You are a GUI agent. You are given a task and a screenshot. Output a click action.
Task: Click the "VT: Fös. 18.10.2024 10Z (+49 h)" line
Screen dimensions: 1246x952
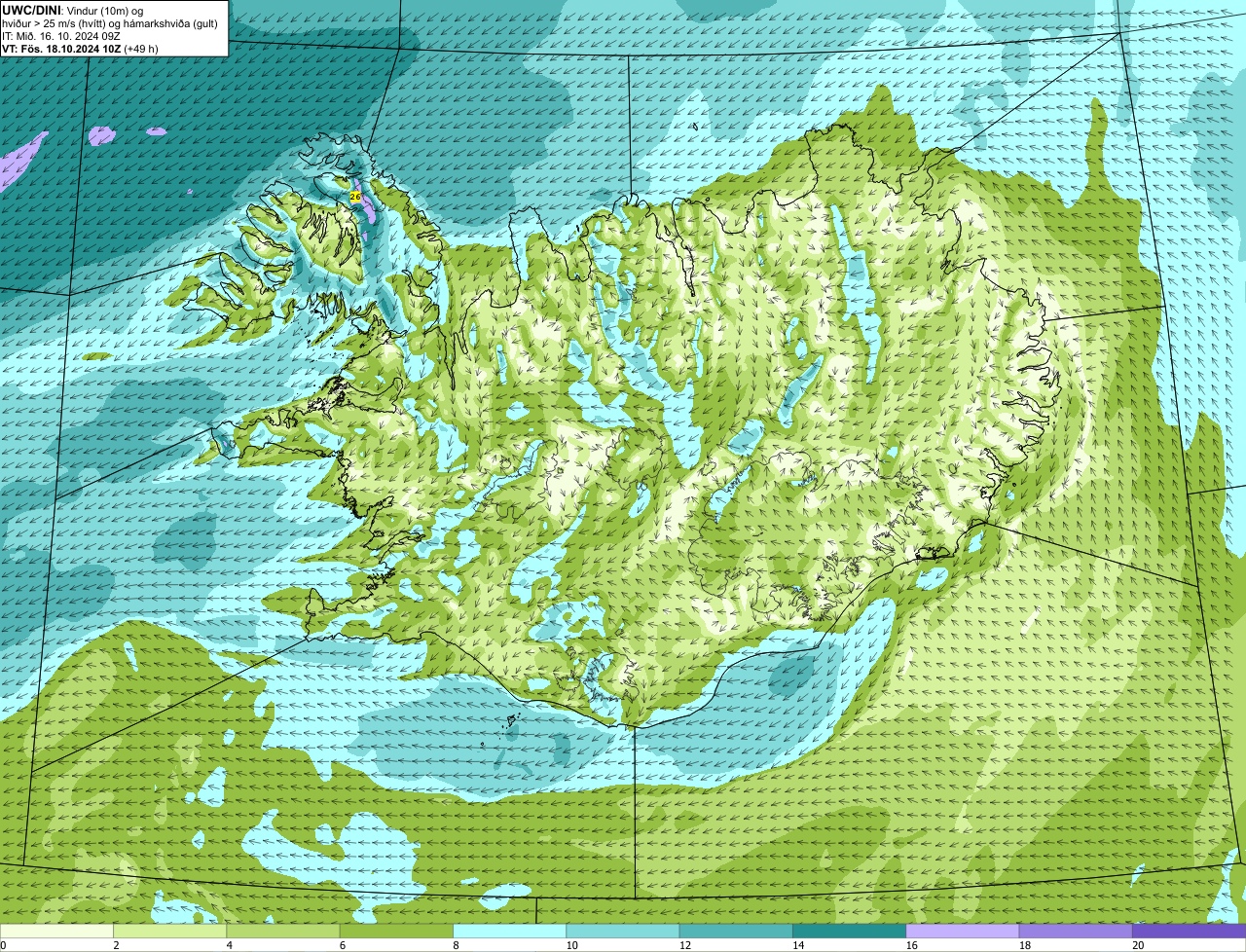point(80,49)
